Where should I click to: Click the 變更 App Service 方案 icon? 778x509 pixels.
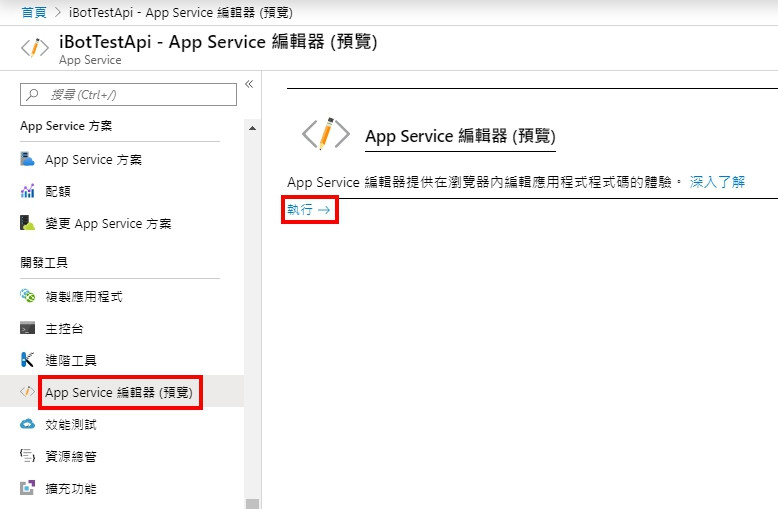27,223
